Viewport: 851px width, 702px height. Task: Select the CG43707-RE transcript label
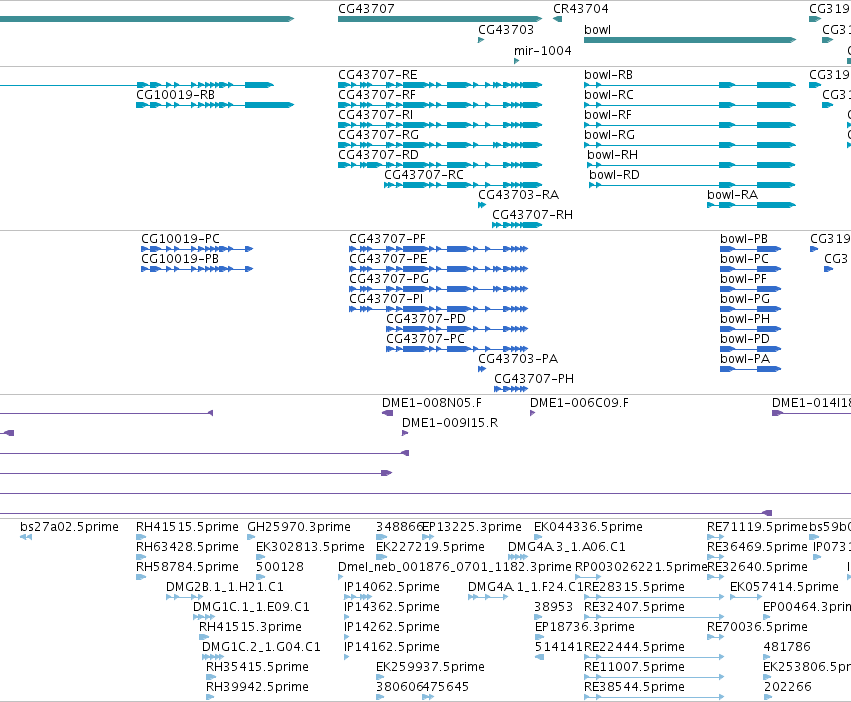click(378, 75)
